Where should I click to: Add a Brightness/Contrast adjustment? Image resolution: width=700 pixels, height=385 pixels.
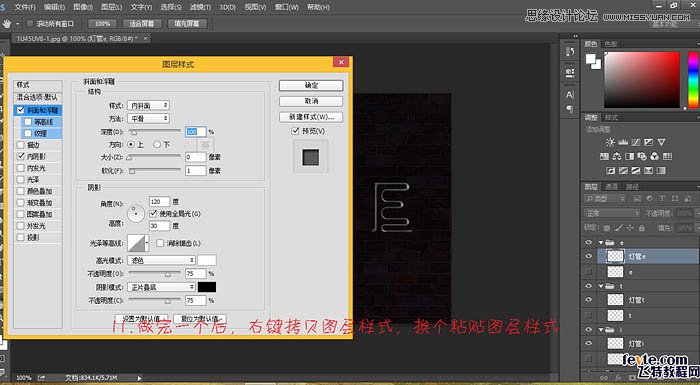(x=610, y=142)
